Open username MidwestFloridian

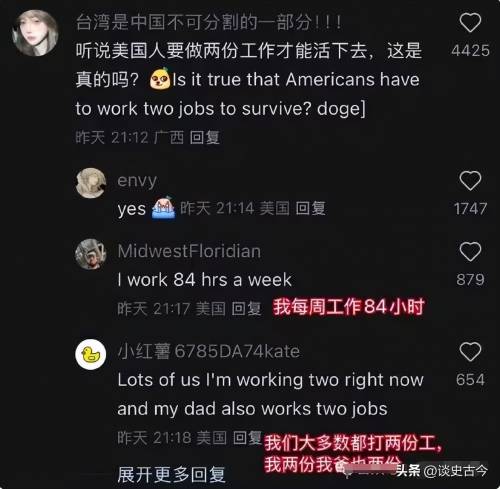[189, 251]
